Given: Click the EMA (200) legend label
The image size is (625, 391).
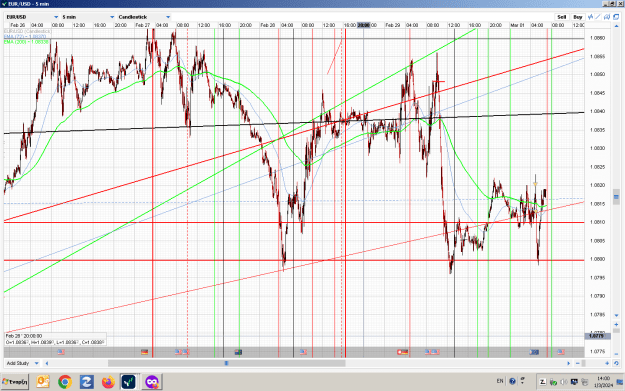Looking at the screenshot, I should tap(26, 41).
